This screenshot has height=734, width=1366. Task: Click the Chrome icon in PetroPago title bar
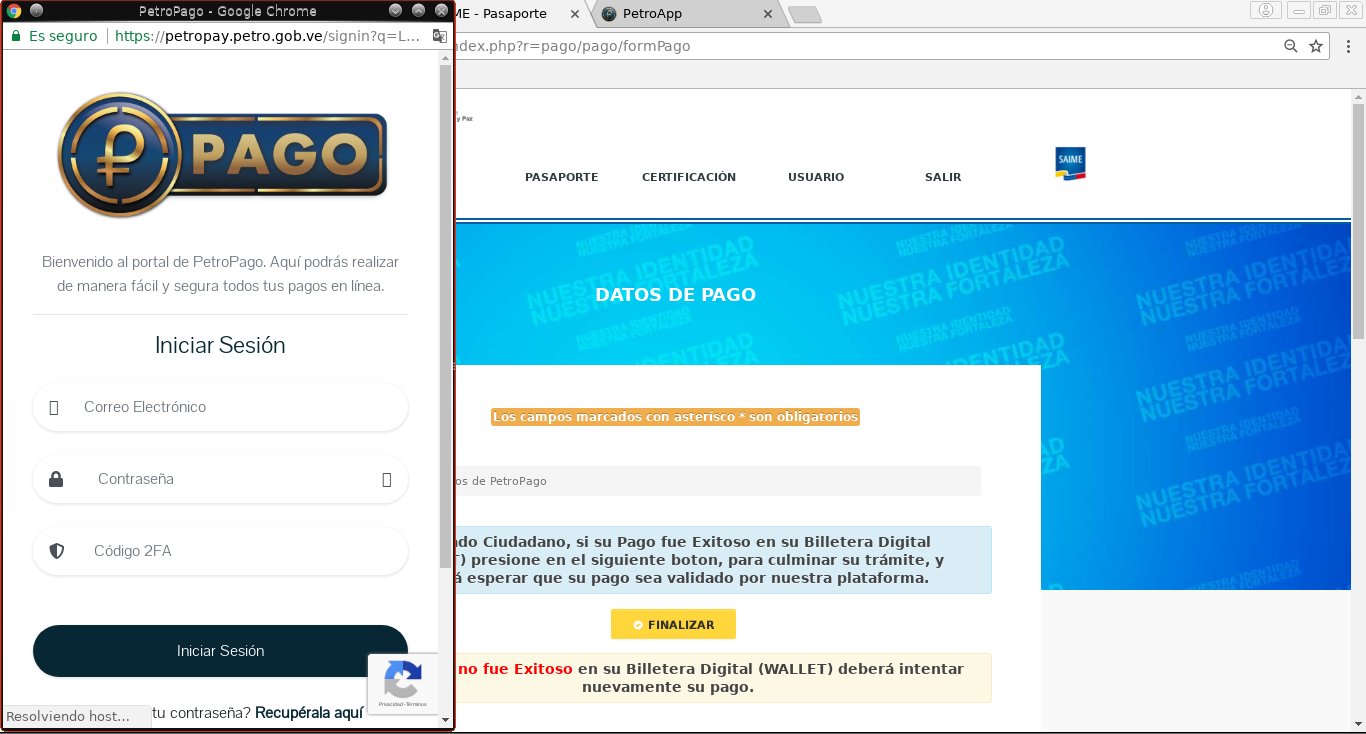14,11
